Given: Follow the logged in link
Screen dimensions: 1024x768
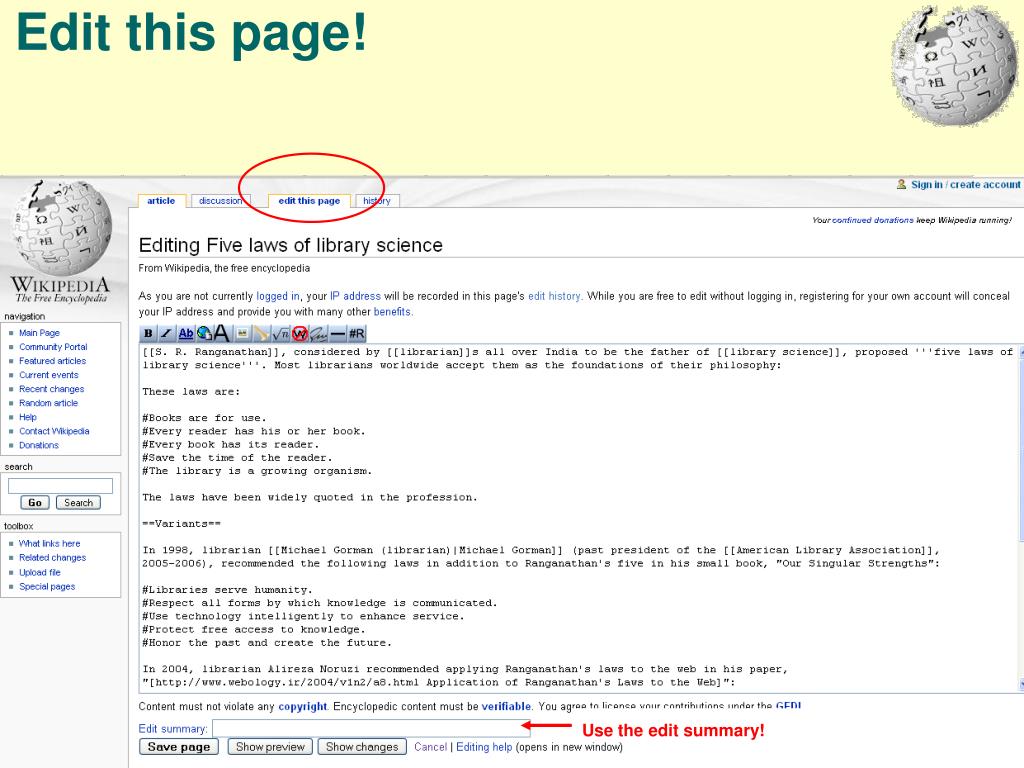Looking at the screenshot, I should (x=278, y=296).
